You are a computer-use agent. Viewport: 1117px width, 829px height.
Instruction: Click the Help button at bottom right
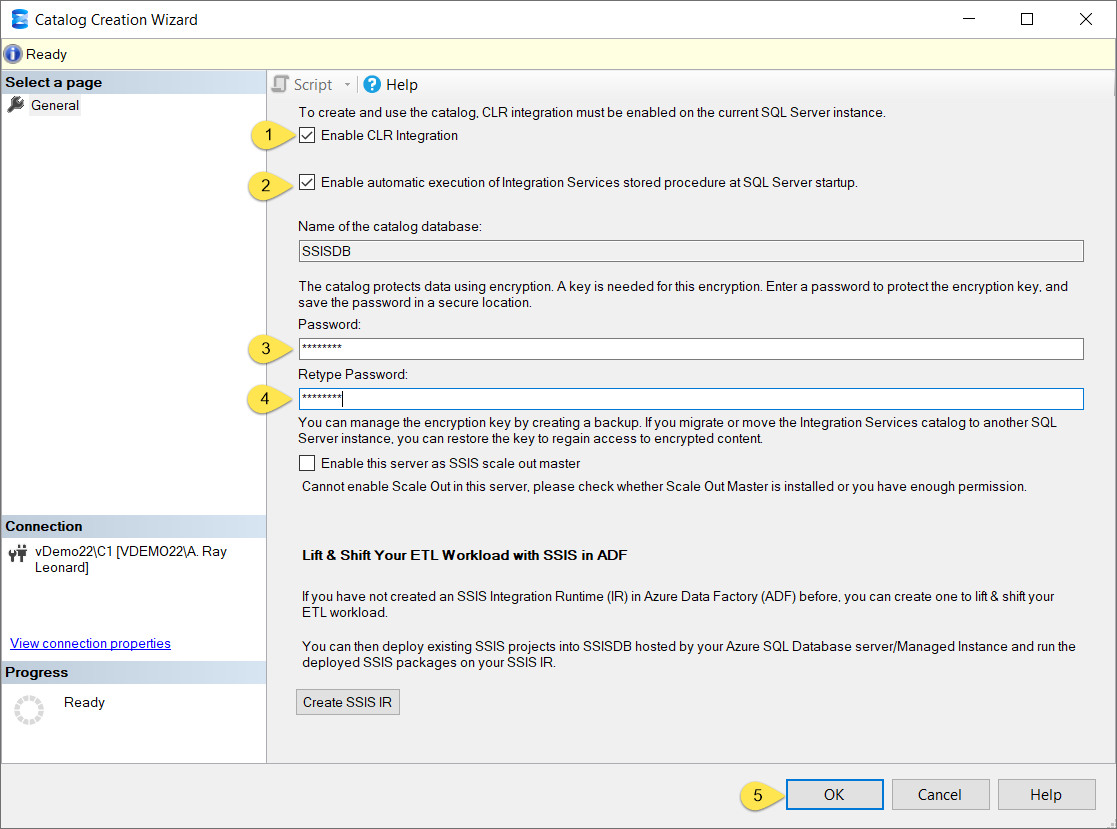tap(1046, 794)
